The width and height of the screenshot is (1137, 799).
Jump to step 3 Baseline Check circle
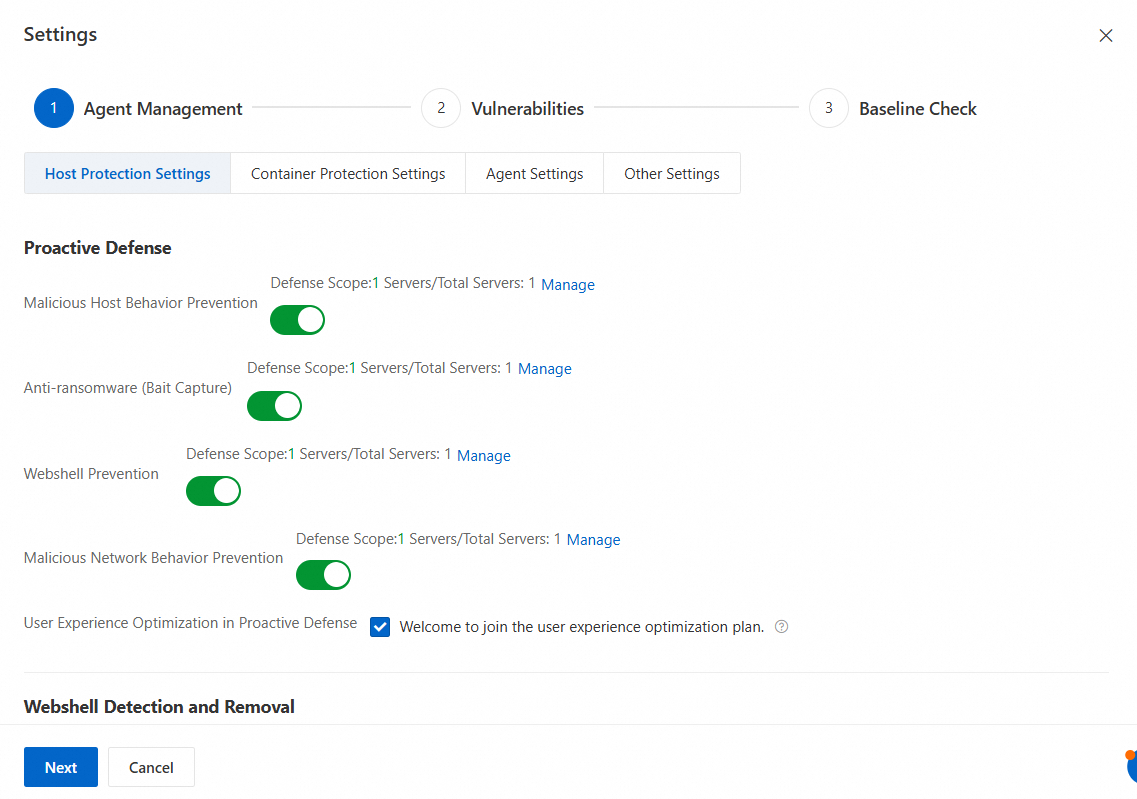click(x=828, y=109)
